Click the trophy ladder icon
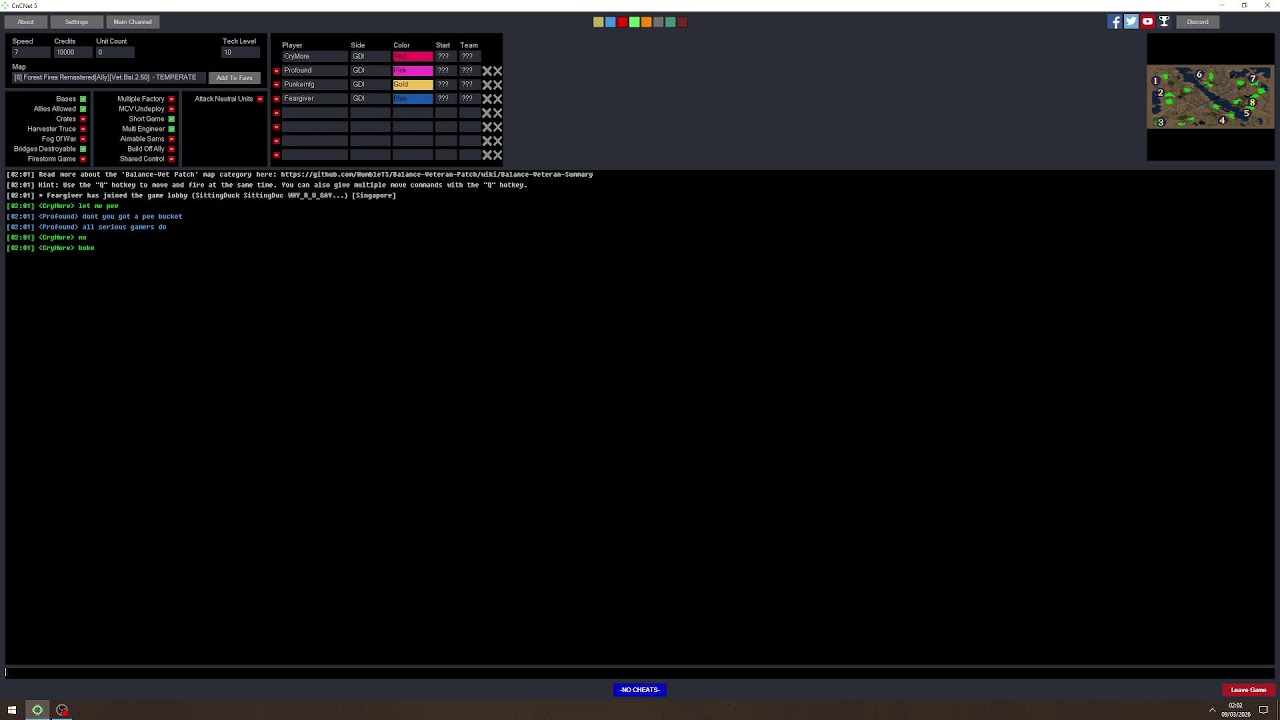Screen dimensions: 1280x720 coord(1164,21)
